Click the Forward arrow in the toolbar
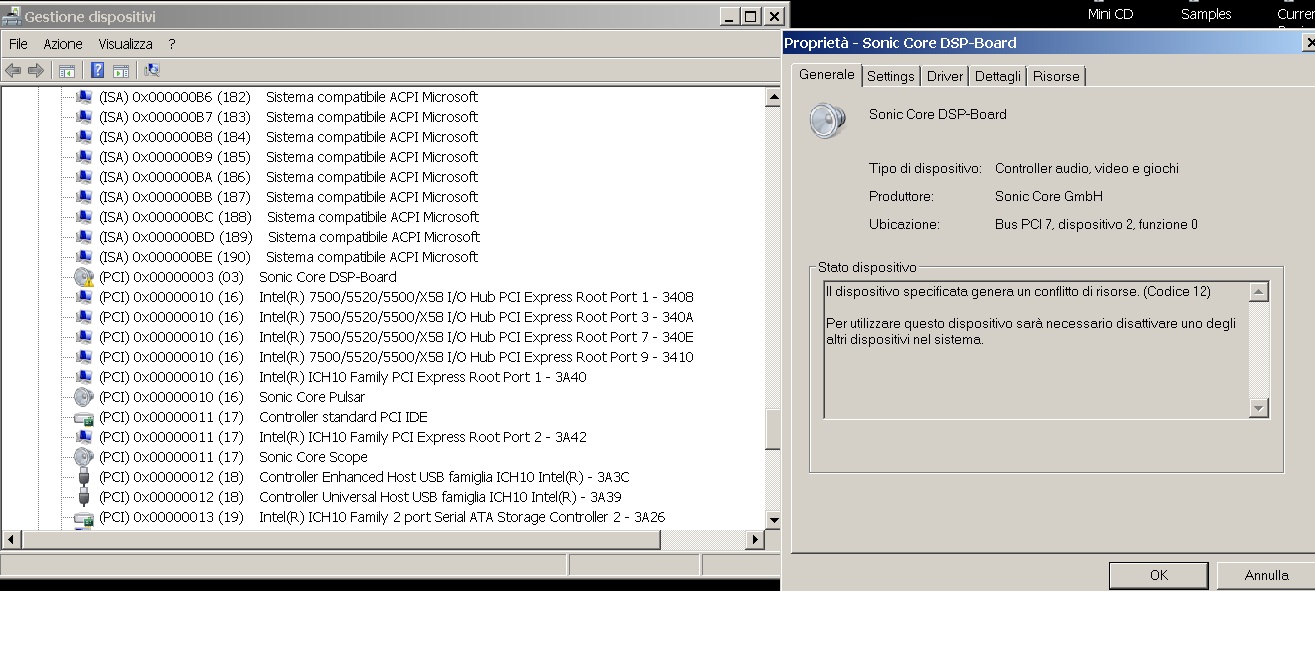 [36, 70]
